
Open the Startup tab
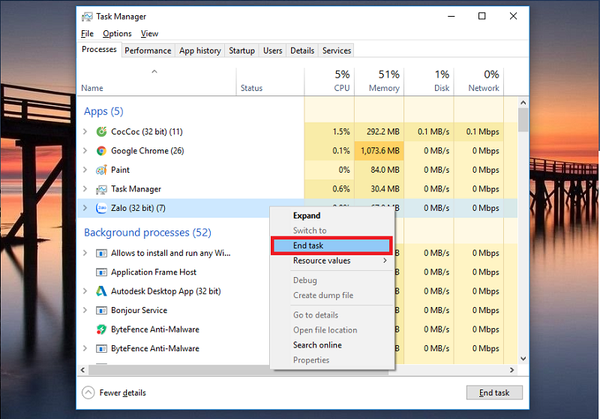pyautogui.click(x=241, y=50)
